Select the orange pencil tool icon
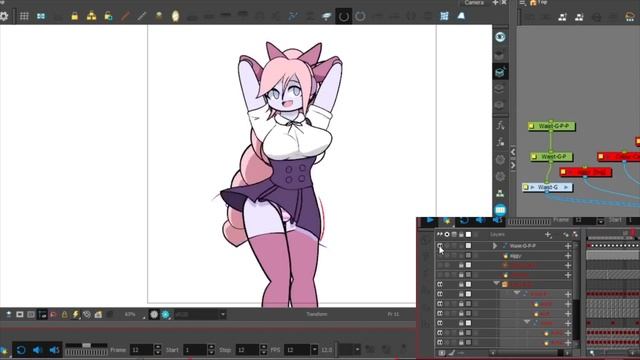Screen dimensions: 640x360 [x=125, y=16]
